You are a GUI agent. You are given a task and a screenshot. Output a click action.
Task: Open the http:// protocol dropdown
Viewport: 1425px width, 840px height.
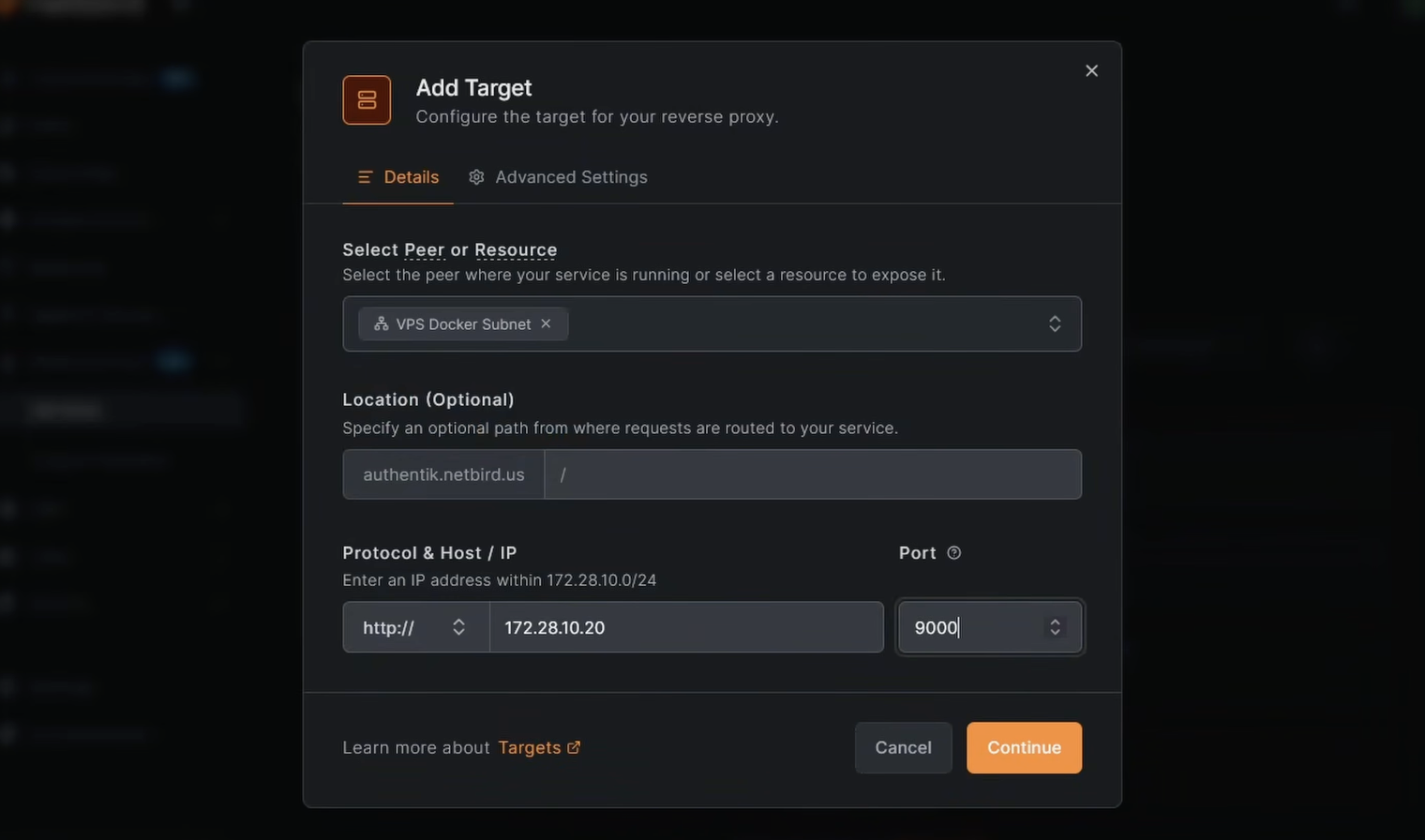click(x=415, y=626)
